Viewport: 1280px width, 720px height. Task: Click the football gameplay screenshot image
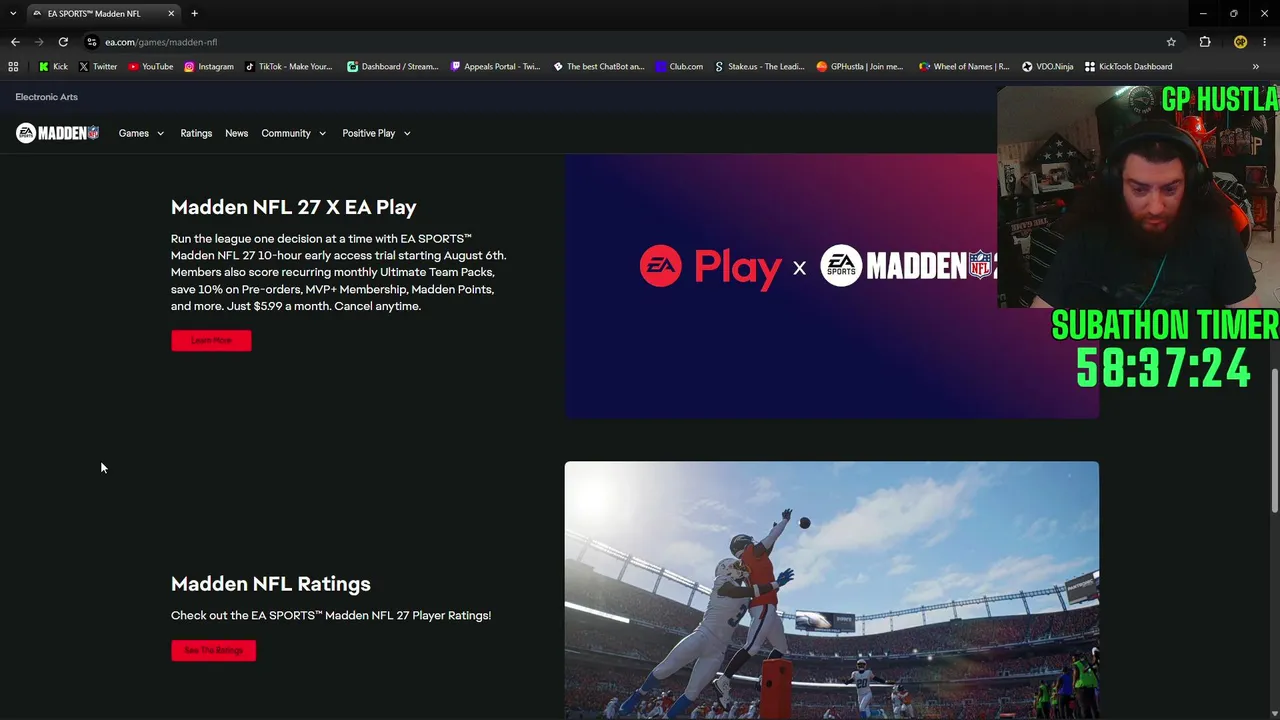coord(831,590)
